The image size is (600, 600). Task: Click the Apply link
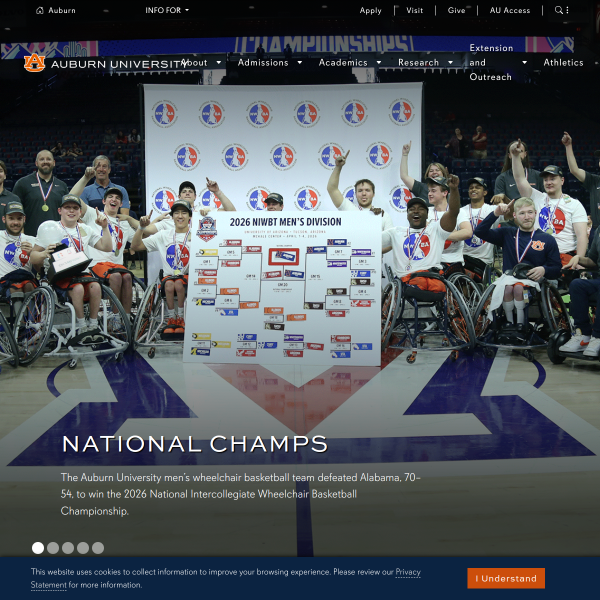(370, 10)
